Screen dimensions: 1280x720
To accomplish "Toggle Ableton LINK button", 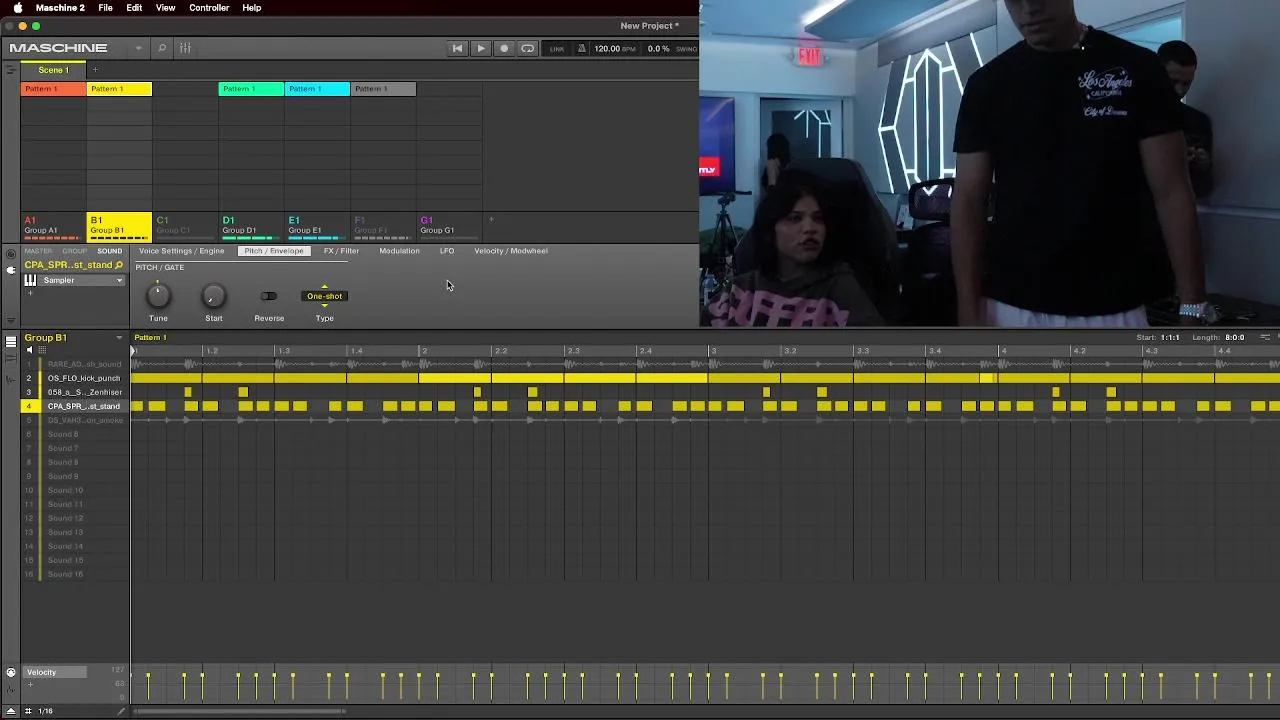I will pyautogui.click(x=557, y=49).
